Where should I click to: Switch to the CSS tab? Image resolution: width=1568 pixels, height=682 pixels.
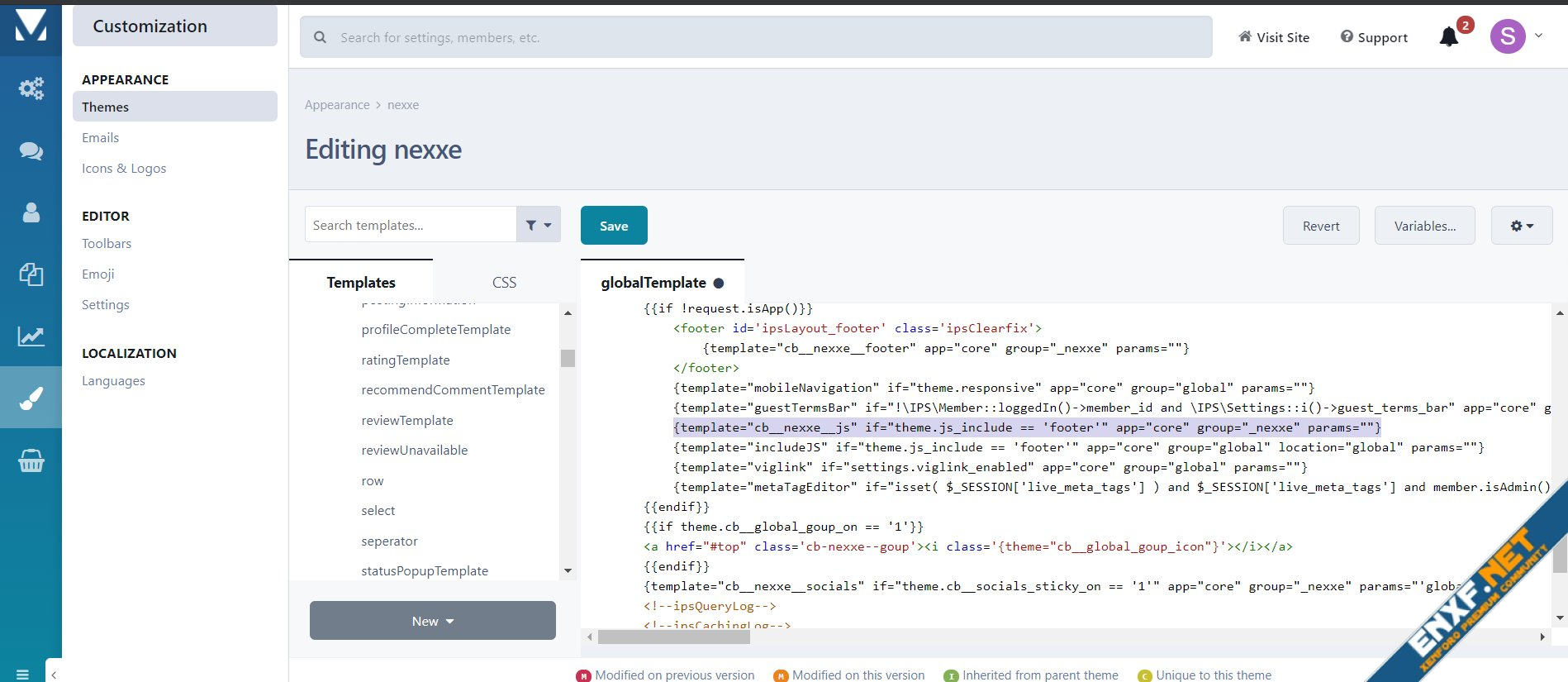coord(504,283)
